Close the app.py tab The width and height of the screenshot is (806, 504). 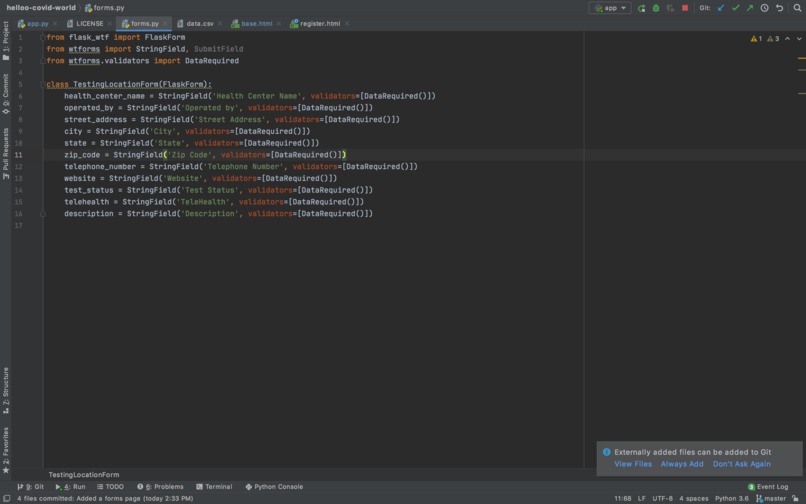tap(54, 24)
